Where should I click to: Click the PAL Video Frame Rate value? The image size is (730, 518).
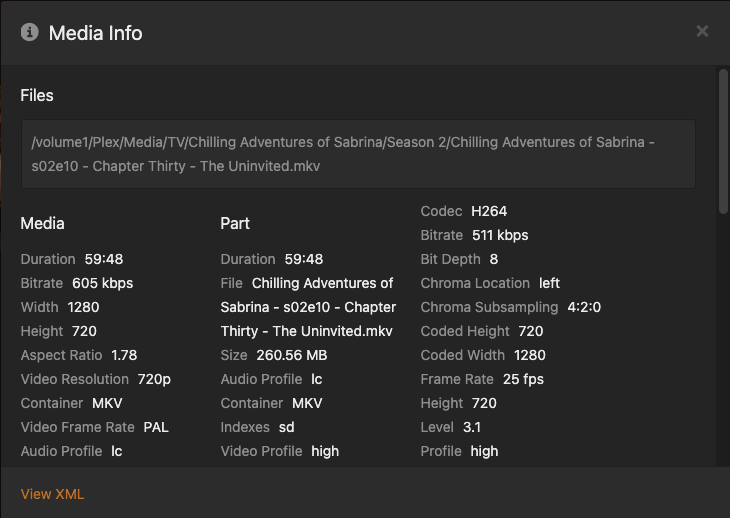(156, 427)
